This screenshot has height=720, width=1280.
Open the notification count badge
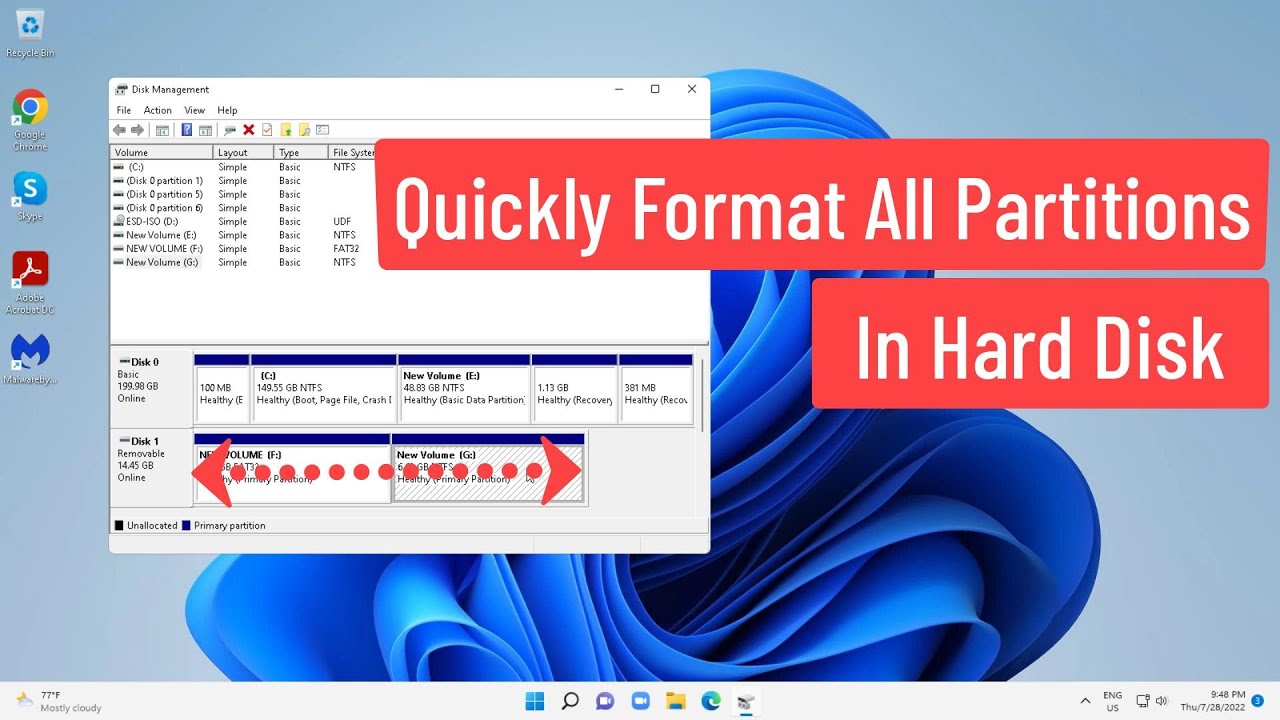pyautogui.click(x=1257, y=700)
